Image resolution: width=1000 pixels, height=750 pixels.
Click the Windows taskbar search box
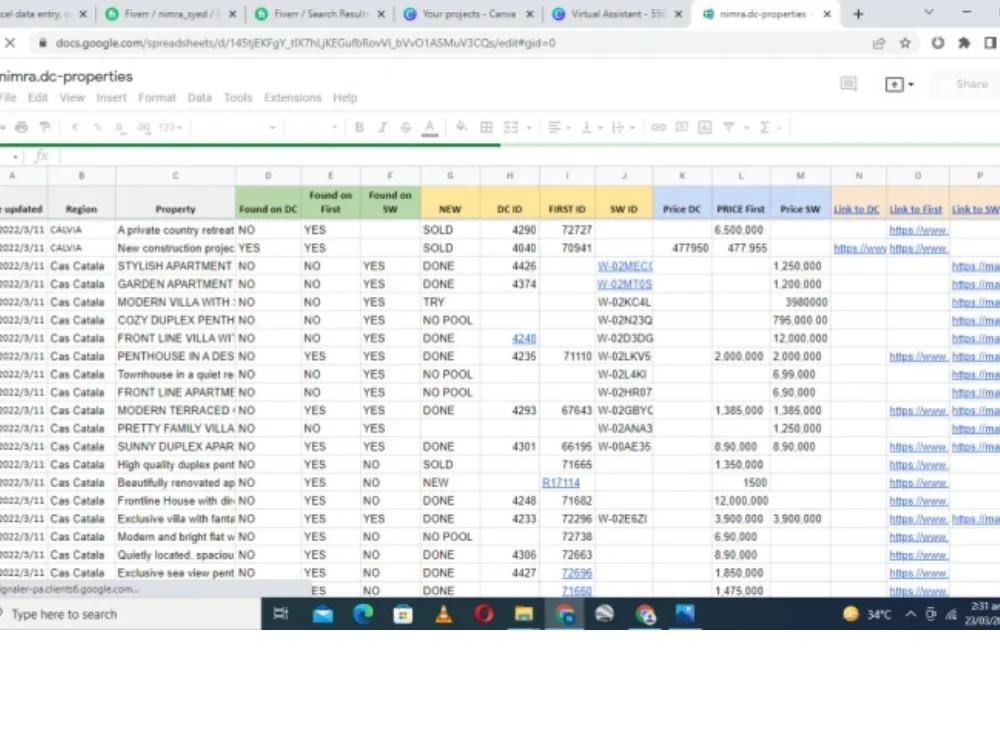(x=129, y=614)
